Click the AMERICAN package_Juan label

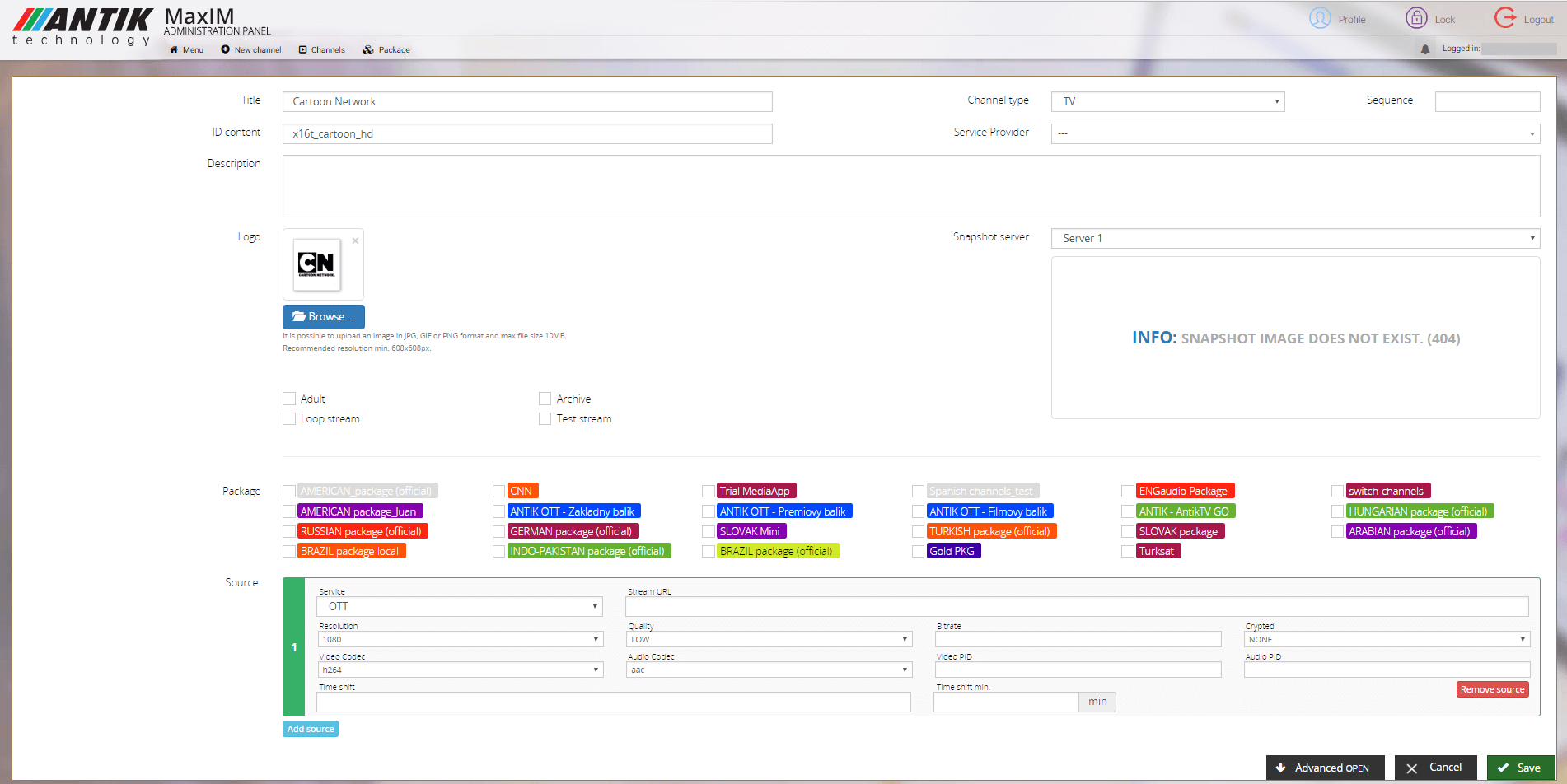pos(360,511)
